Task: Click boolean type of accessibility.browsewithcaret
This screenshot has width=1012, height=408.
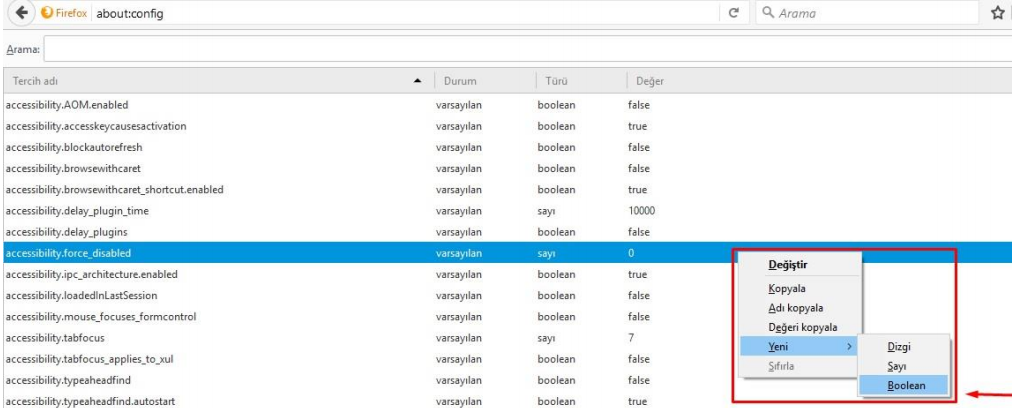Action: click(x=556, y=168)
